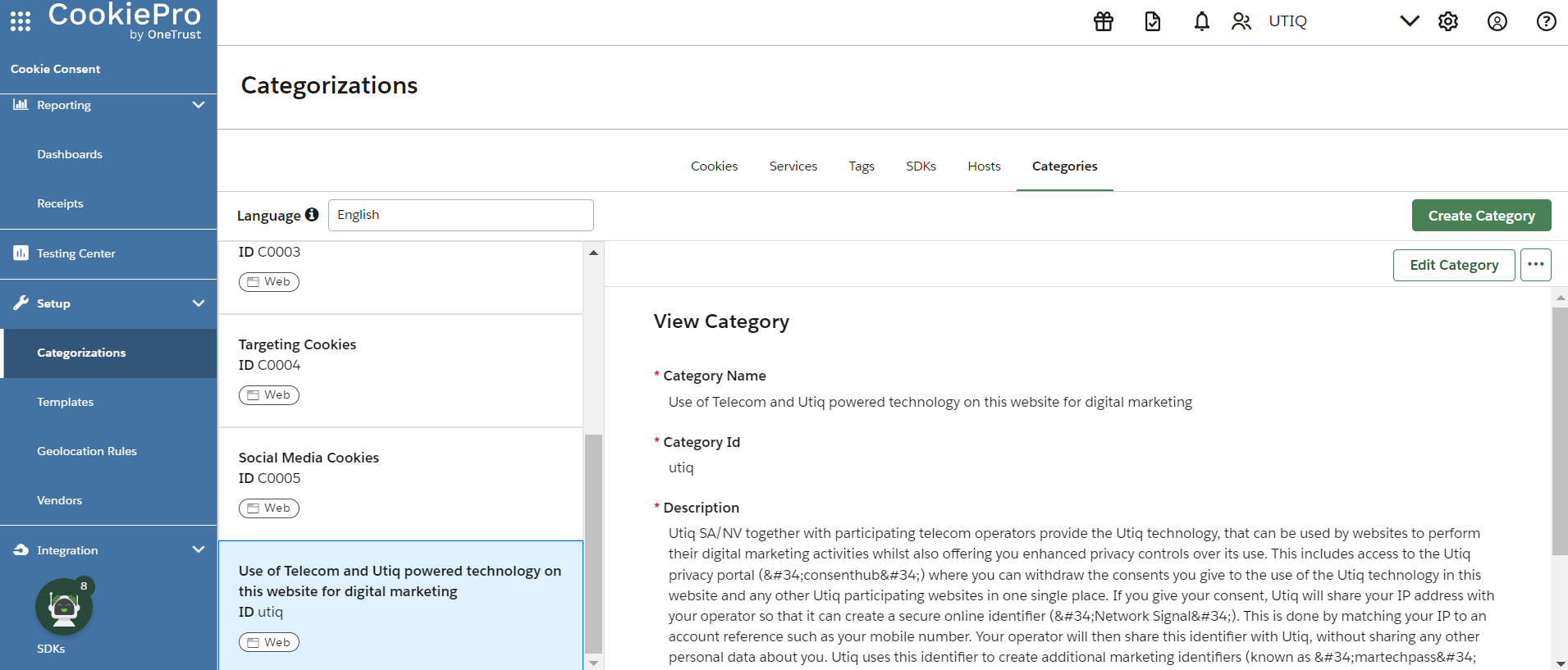Image resolution: width=1568 pixels, height=670 pixels.
Task: Collapse the Setup sidebar section
Action: 198,303
